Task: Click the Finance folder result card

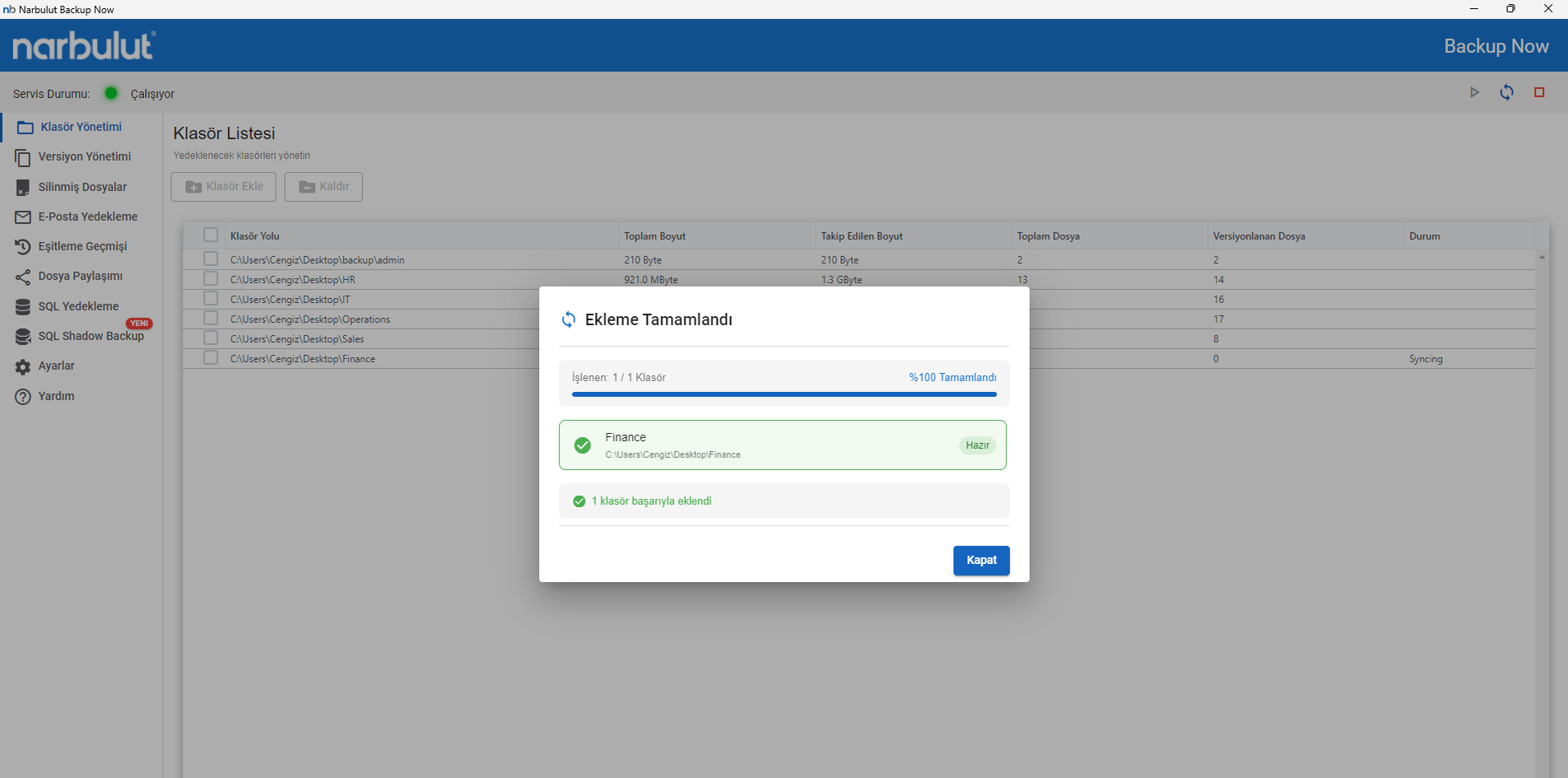Action: 782,445
